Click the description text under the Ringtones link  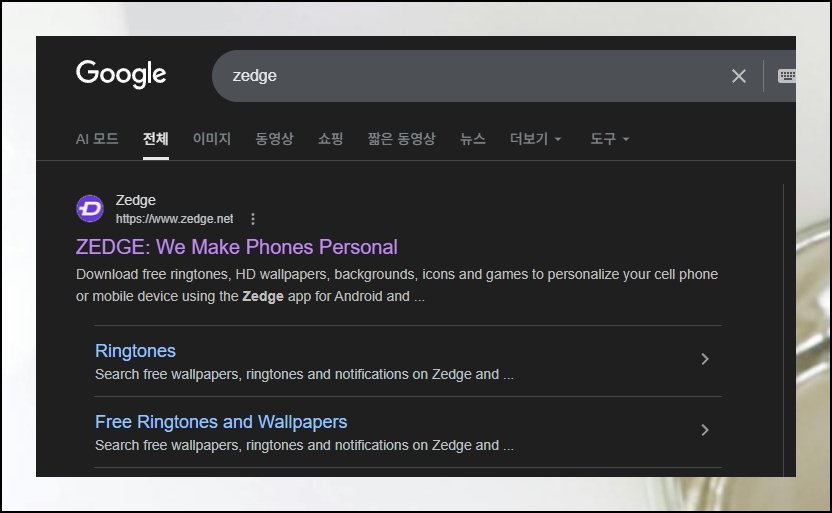pos(304,375)
